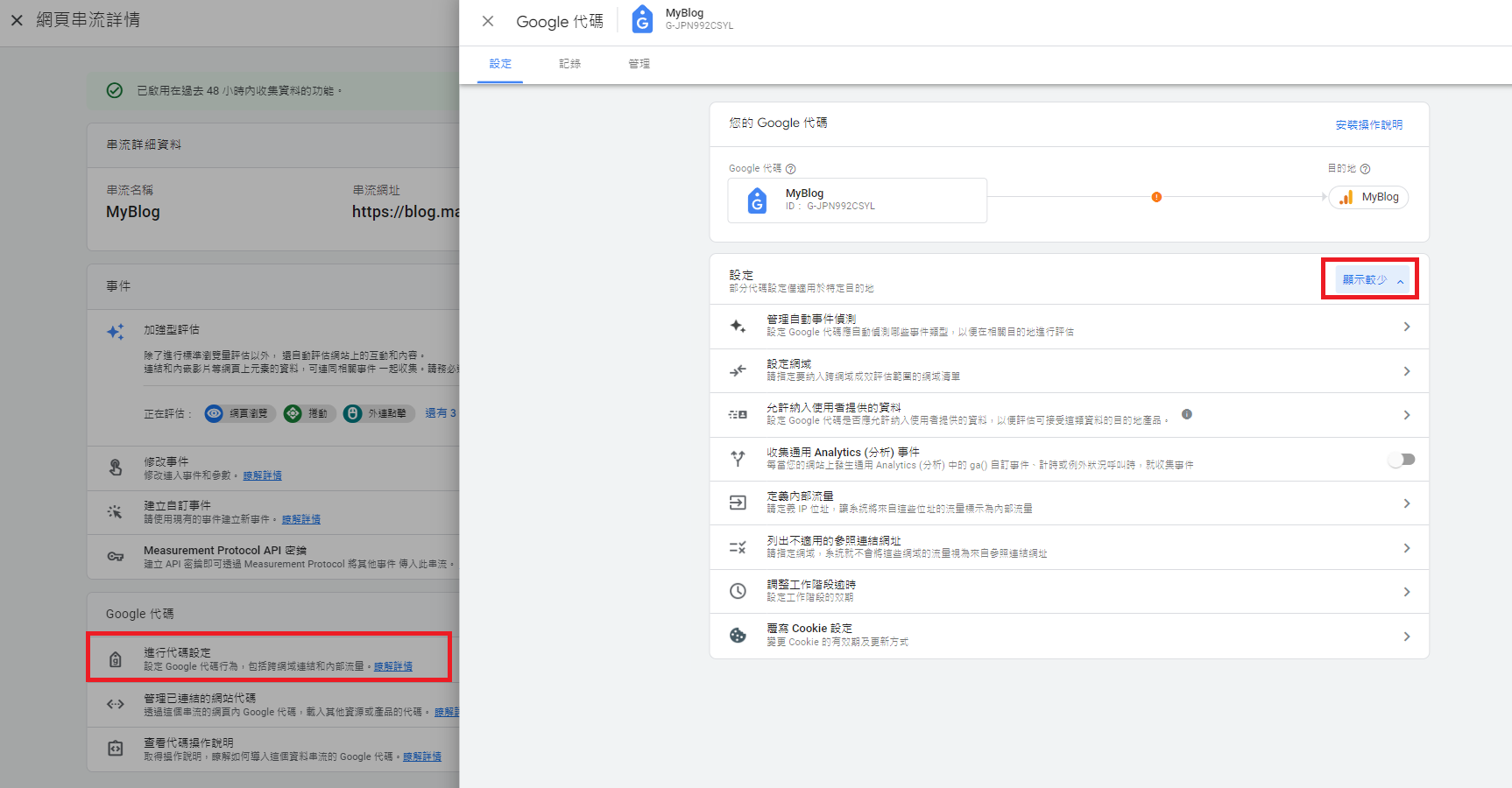Open 列出不適用的參照連結網址 chevron arrow

tap(1406, 548)
